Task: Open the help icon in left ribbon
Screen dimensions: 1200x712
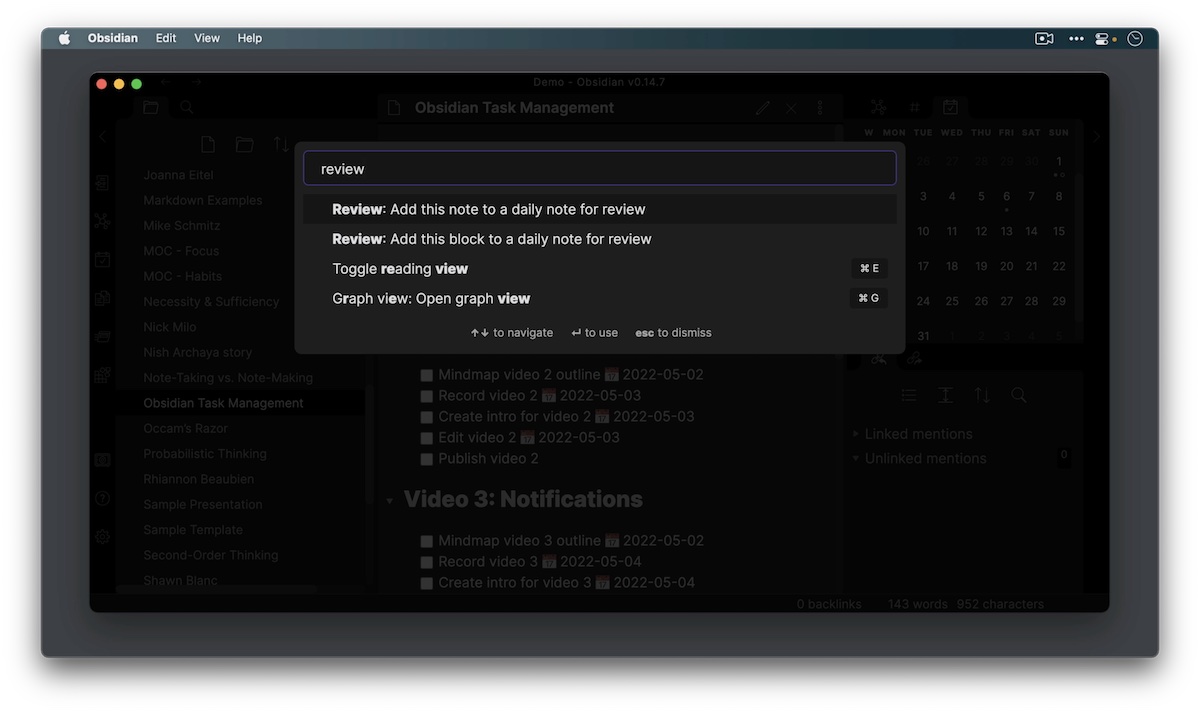Action: coord(102,498)
